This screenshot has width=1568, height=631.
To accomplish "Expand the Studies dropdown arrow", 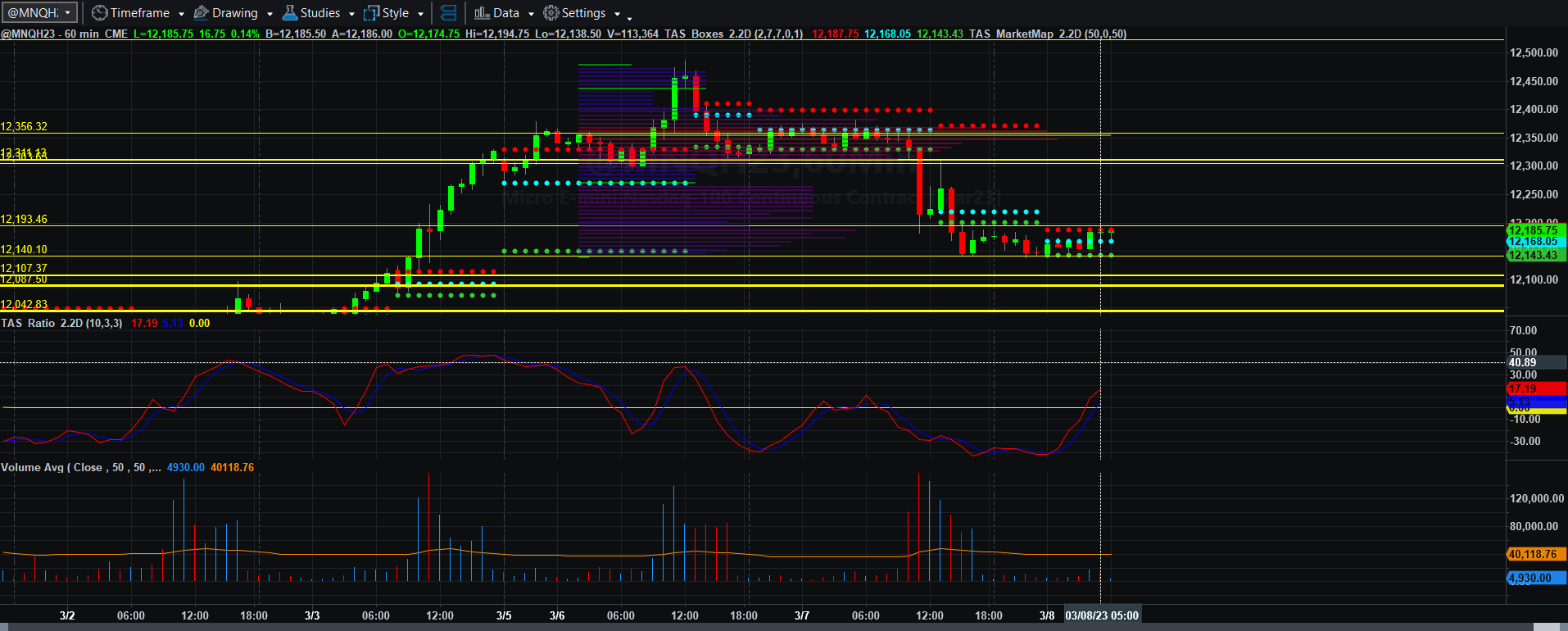I will (x=351, y=14).
